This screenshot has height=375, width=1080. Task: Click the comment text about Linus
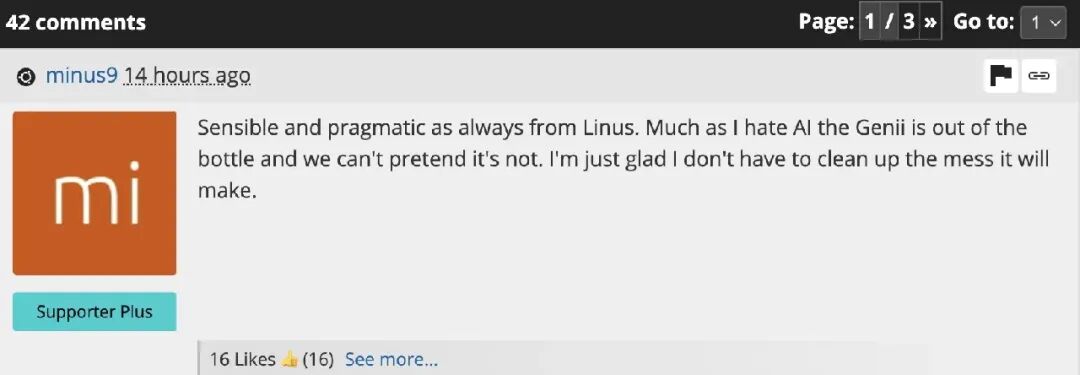623,159
